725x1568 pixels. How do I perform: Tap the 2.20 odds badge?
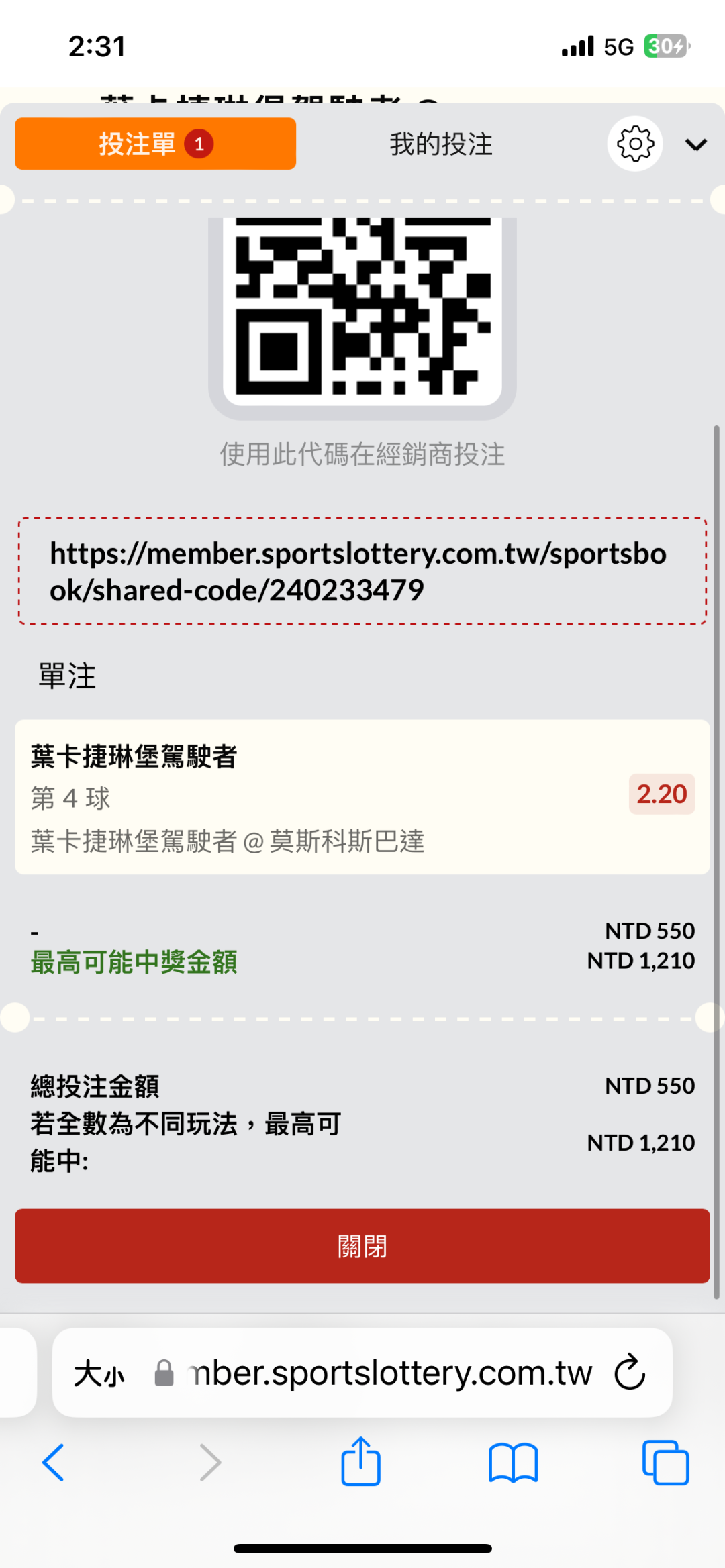coord(661,794)
